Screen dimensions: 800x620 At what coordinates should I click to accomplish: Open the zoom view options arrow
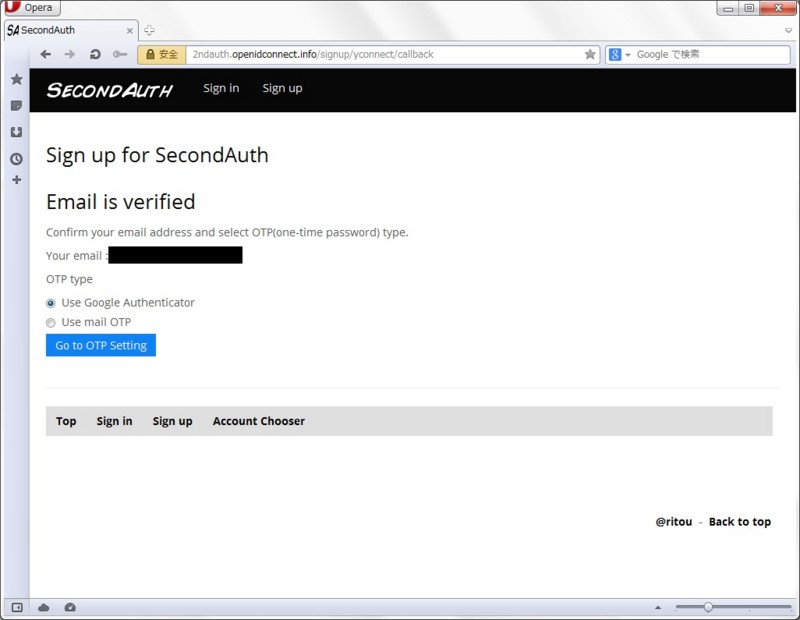pos(658,607)
